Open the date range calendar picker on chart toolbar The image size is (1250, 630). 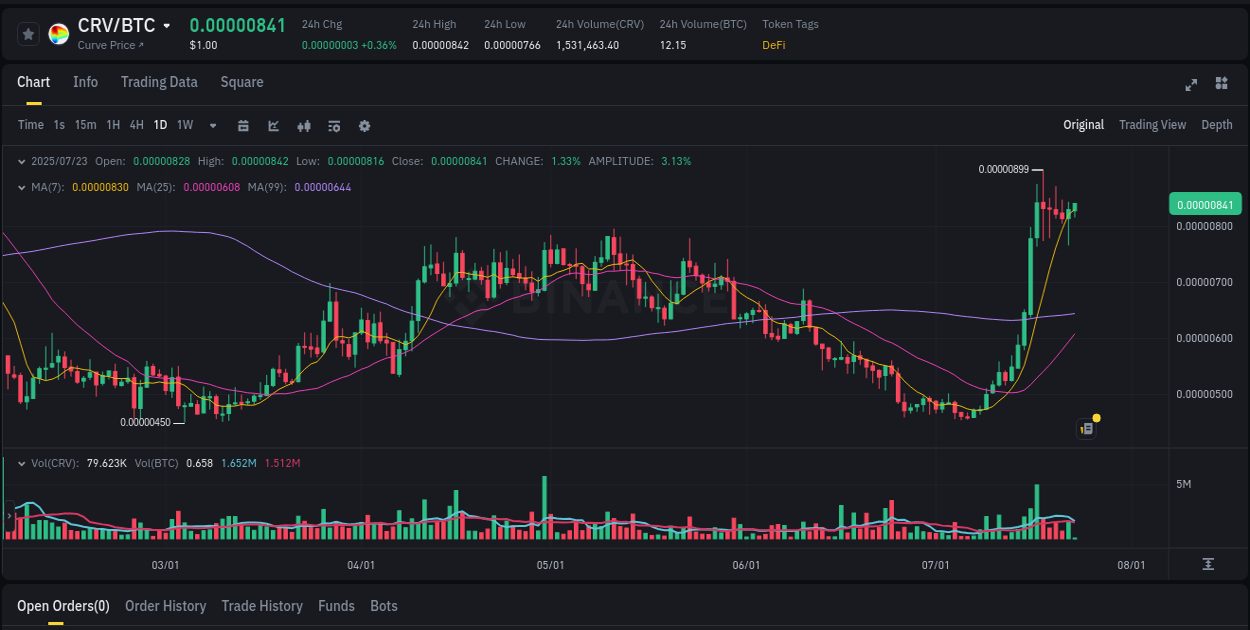[243, 126]
